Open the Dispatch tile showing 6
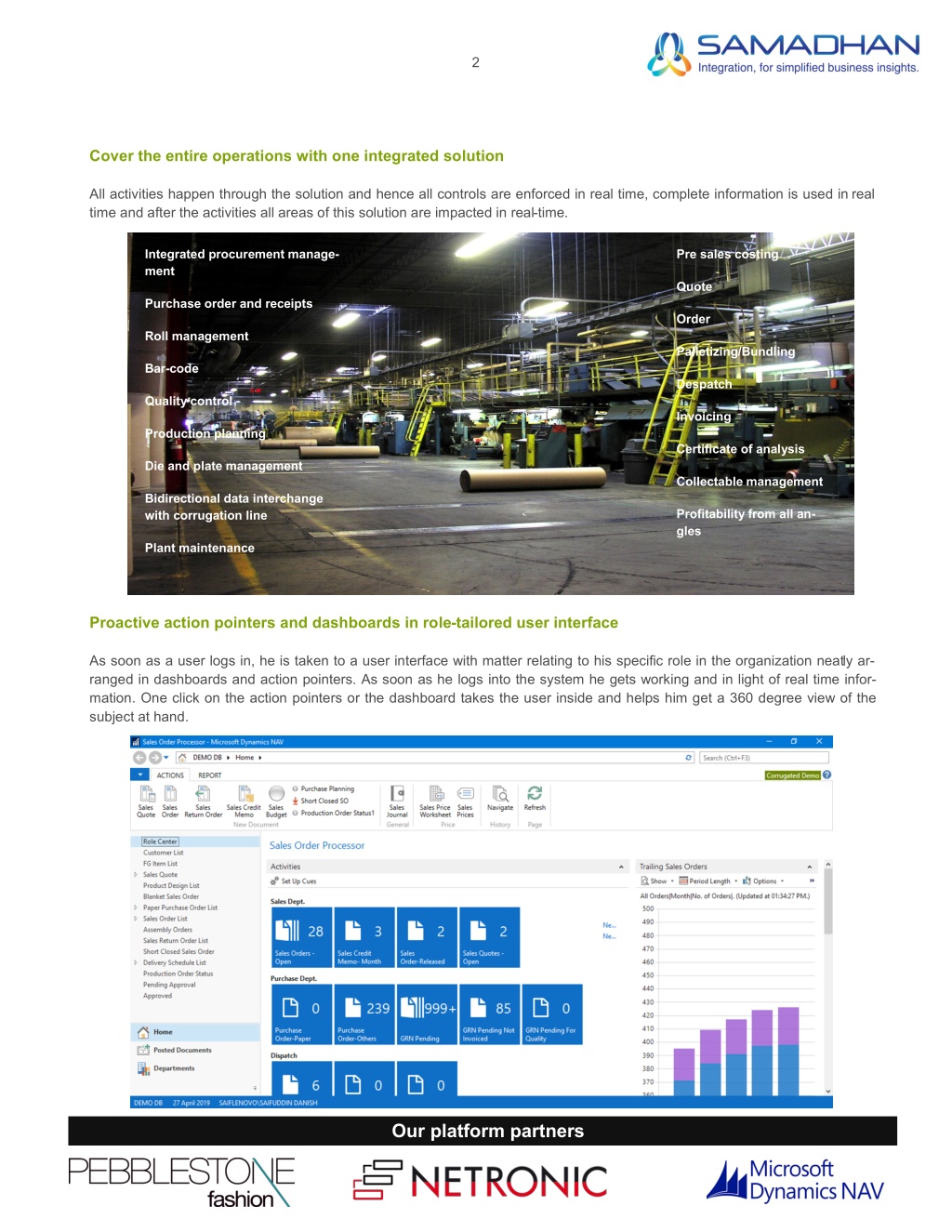The width and height of the screenshot is (952, 1232). tap(300, 1080)
